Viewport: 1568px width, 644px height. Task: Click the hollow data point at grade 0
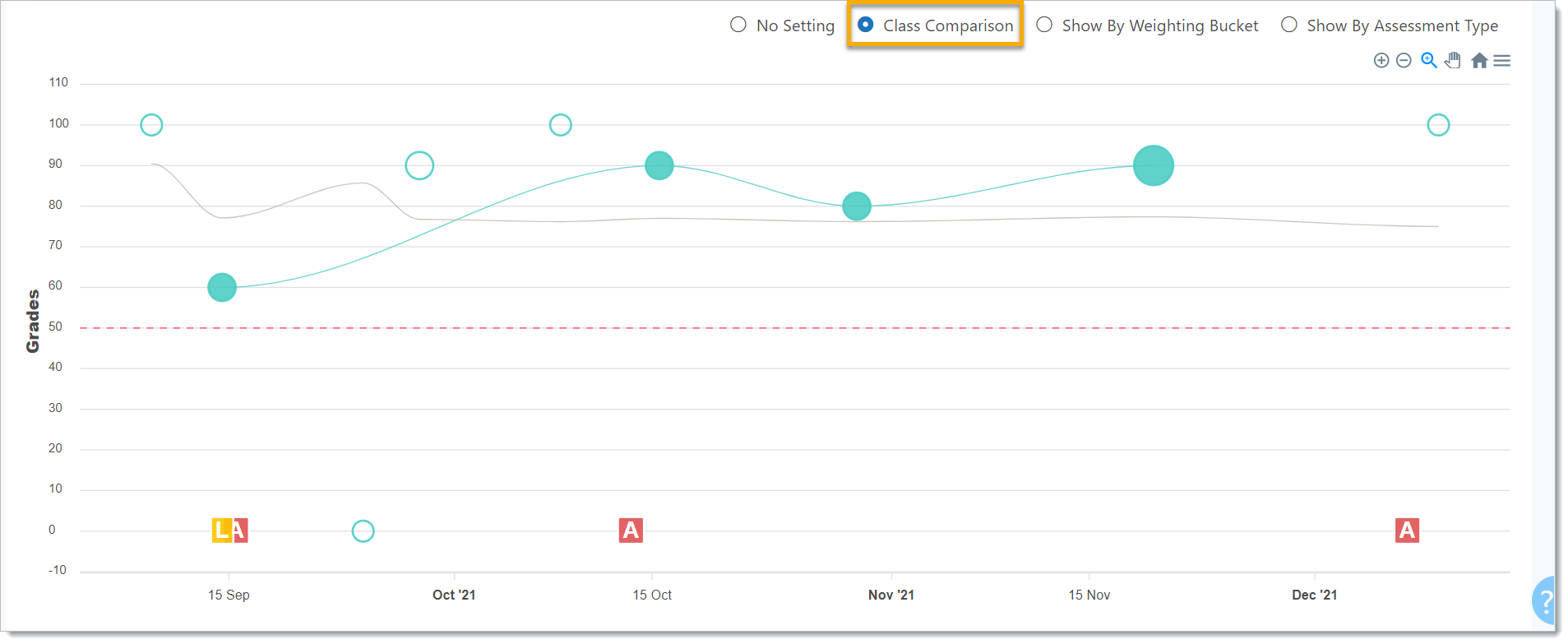363,531
